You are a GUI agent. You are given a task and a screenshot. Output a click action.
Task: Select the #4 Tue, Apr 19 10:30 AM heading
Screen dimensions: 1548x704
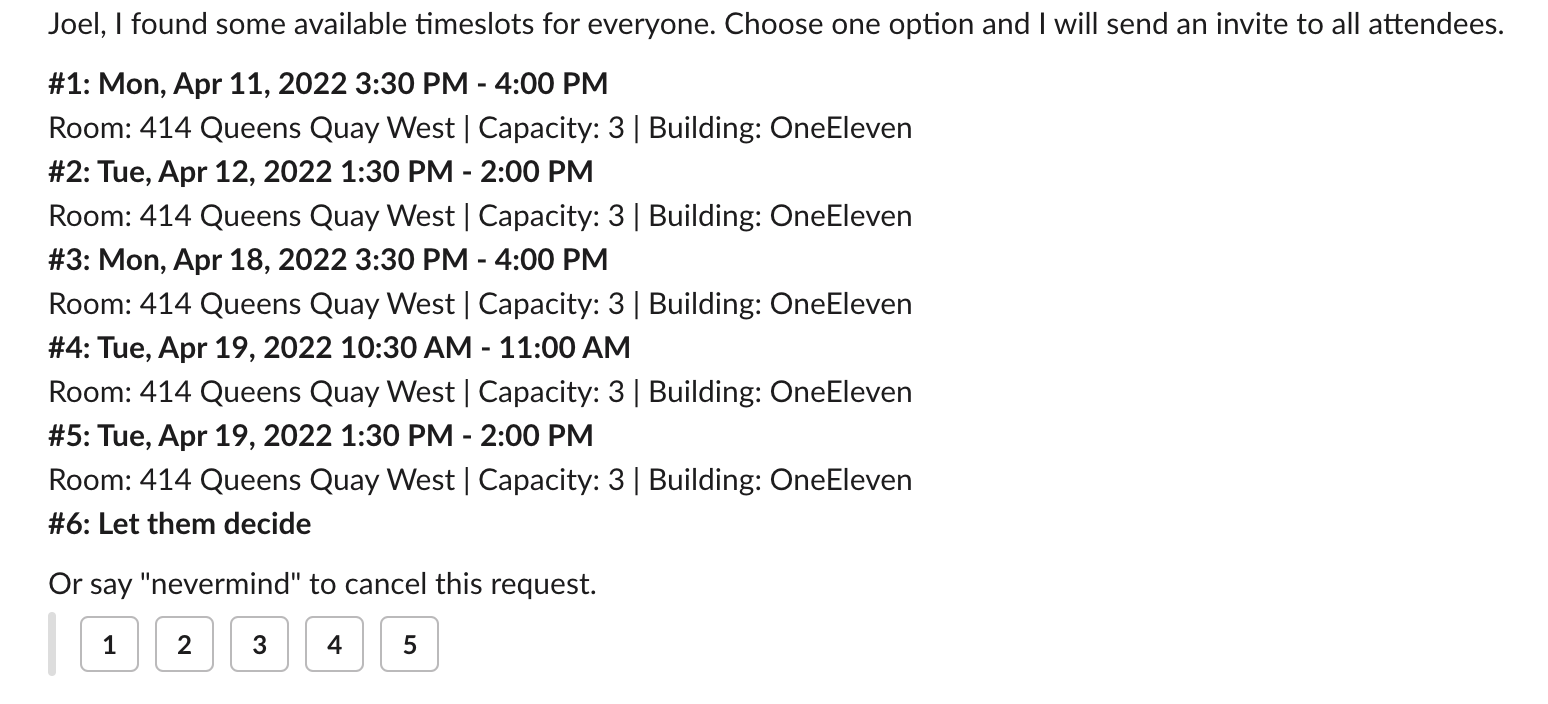click(x=339, y=348)
